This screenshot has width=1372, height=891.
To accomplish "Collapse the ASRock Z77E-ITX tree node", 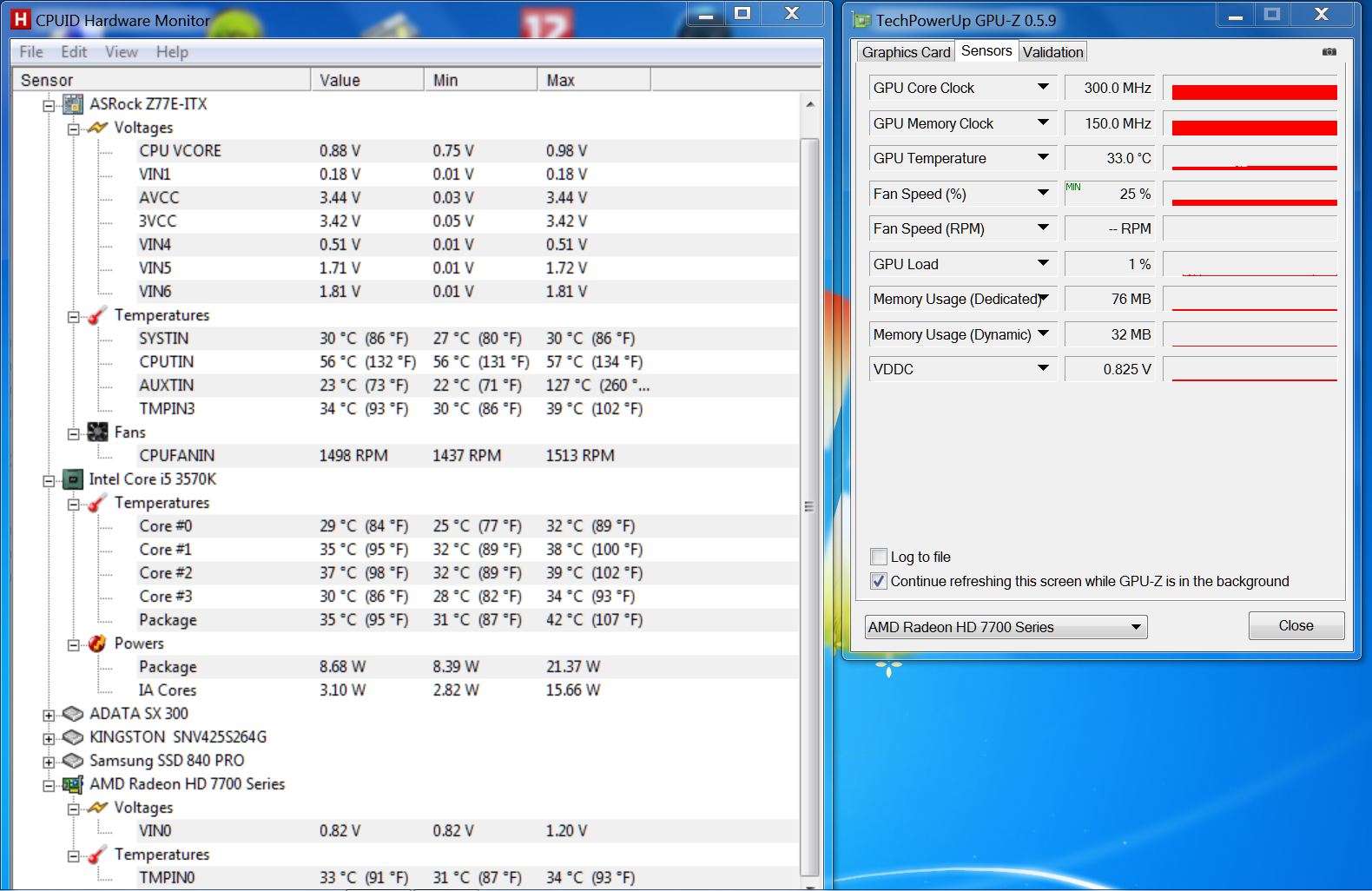I will 49,106.
